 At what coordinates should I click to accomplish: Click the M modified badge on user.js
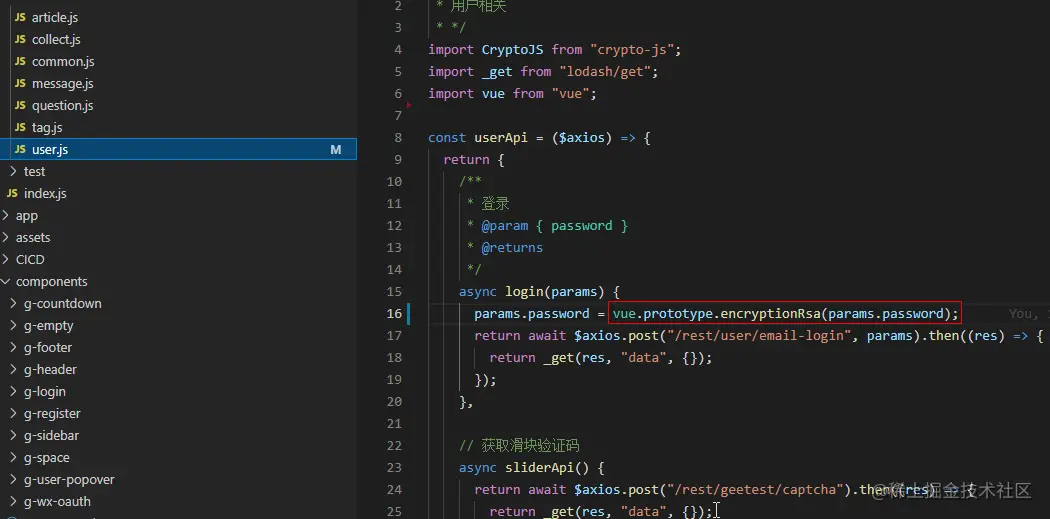coord(335,149)
